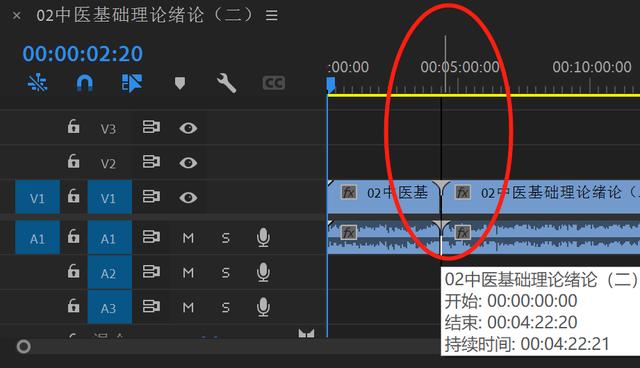The height and width of the screenshot is (368, 640).
Task: Toggle sync lock on V2 track
Action: click(x=151, y=162)
